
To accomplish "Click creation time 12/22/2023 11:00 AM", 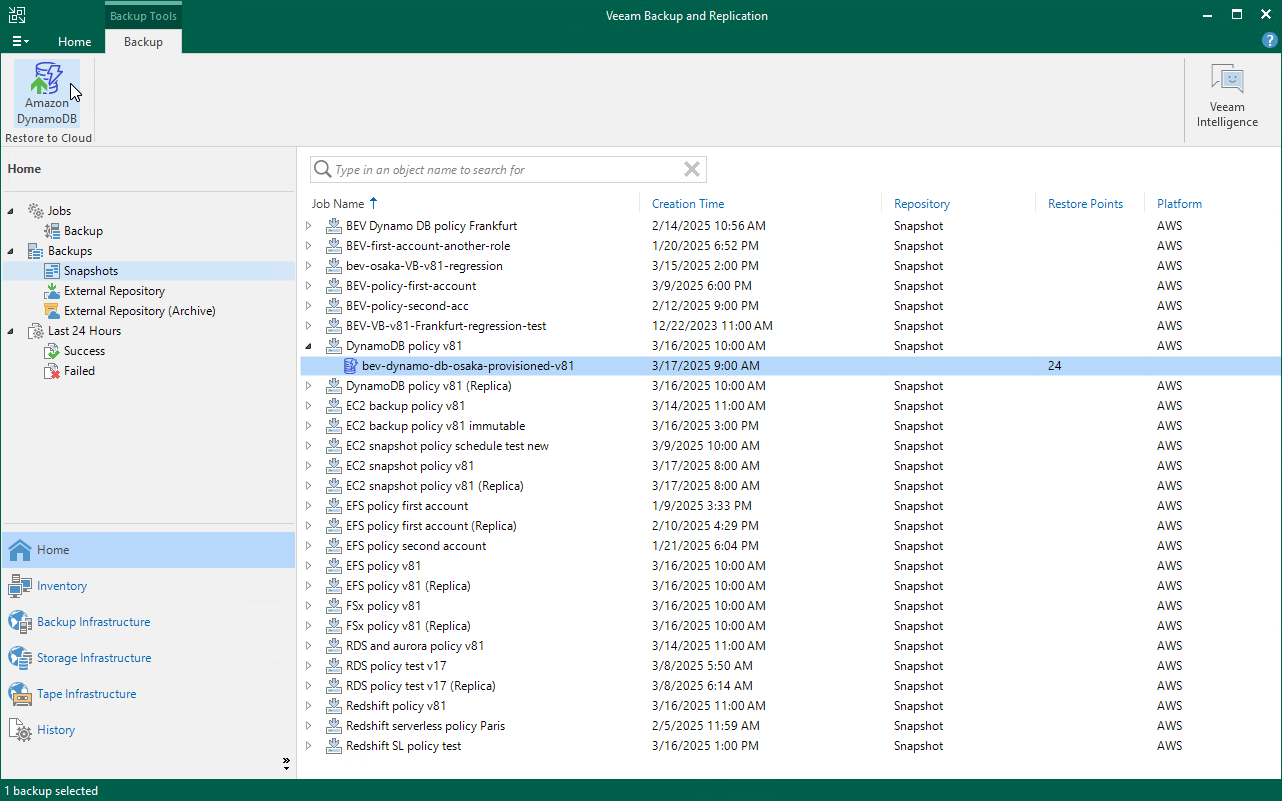I will point(712,326).
